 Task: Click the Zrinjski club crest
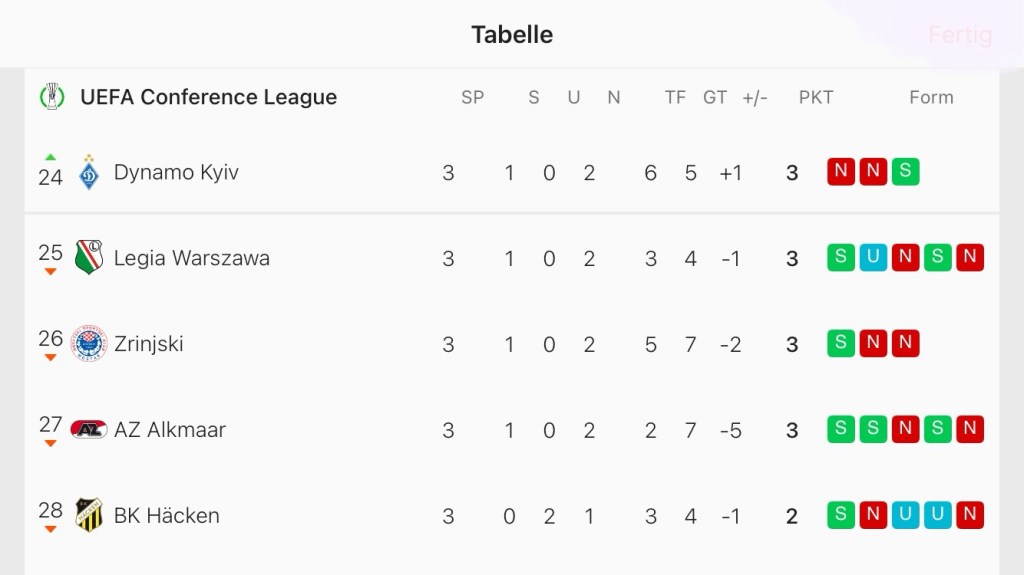[89, 344]
